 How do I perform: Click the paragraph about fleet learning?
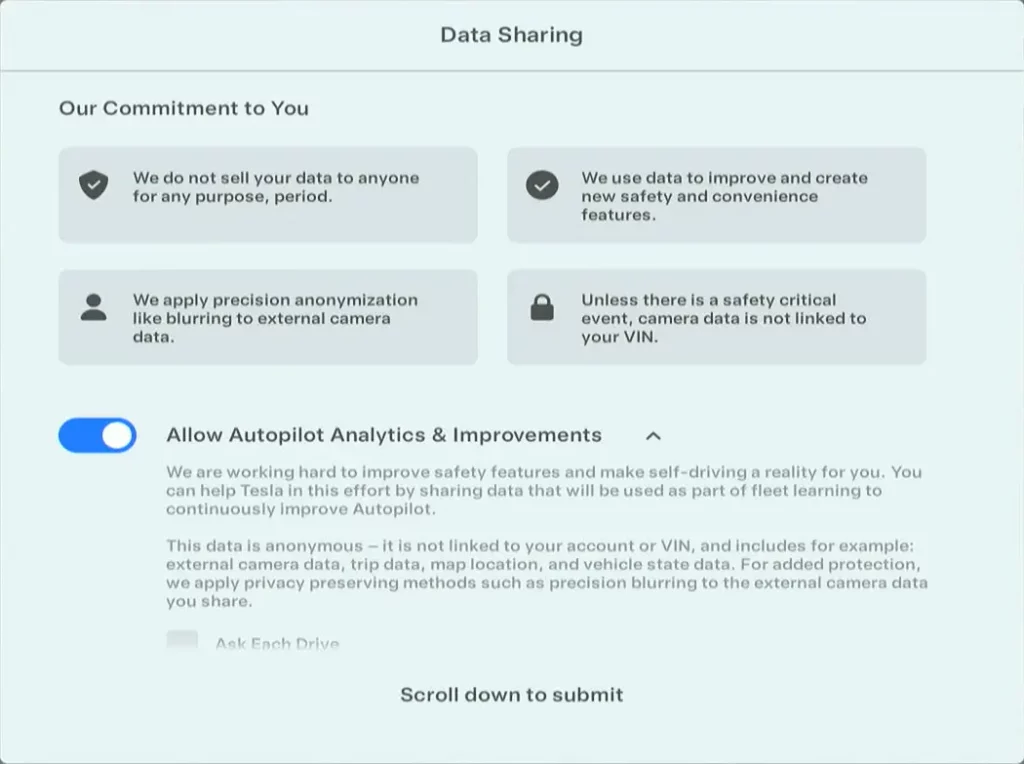tap(544, 490)
